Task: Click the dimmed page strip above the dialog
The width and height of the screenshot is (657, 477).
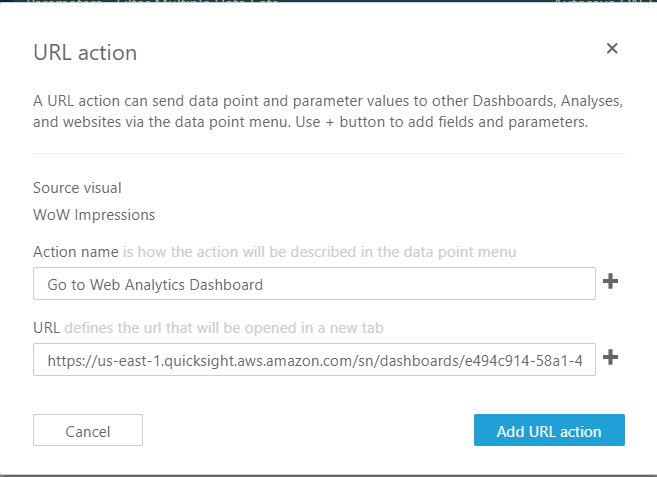Action: [x=328, y=4]
